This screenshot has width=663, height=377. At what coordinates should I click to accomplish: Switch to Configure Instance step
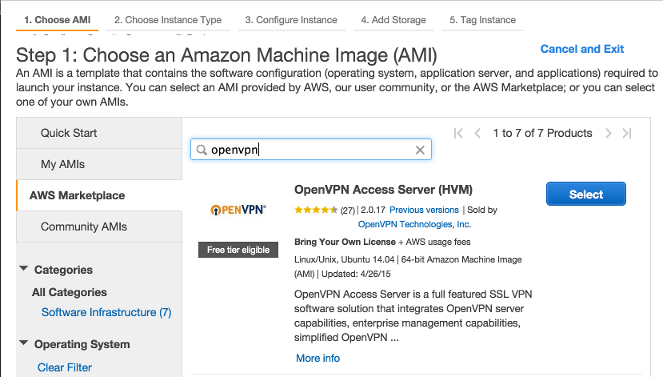click(291, 20)
